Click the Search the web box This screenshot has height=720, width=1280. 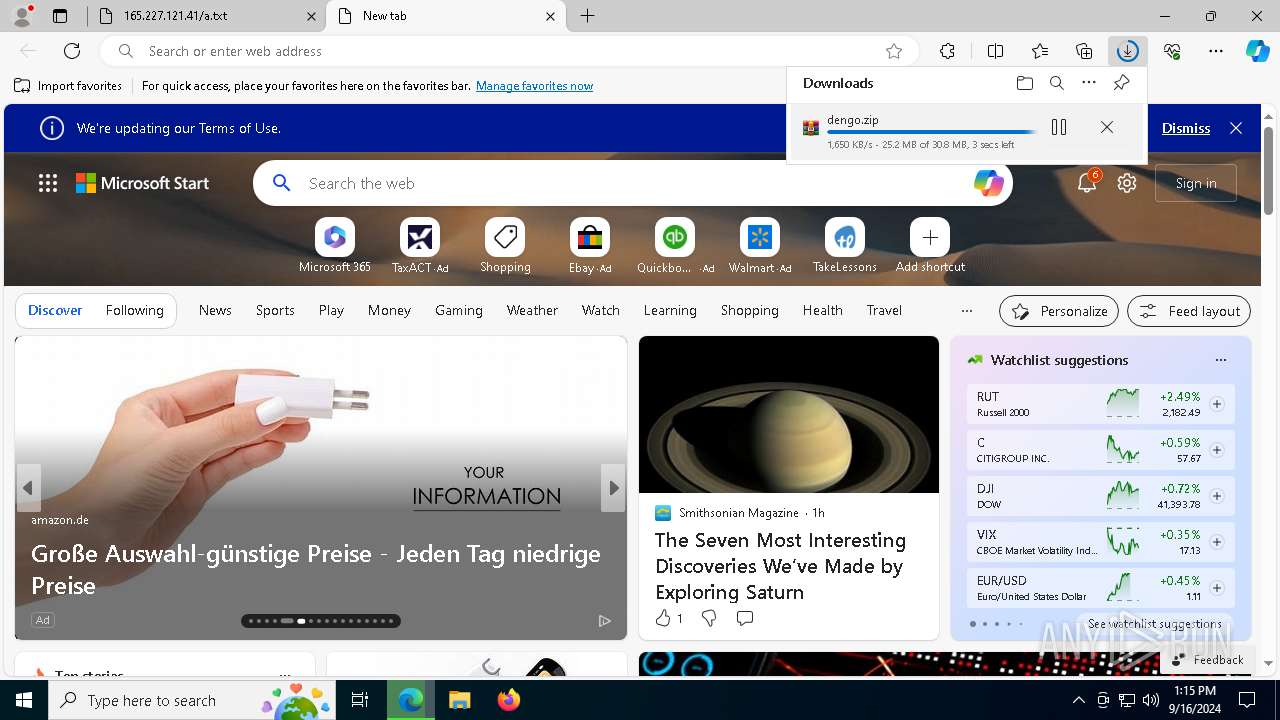(x=633, y=183)
